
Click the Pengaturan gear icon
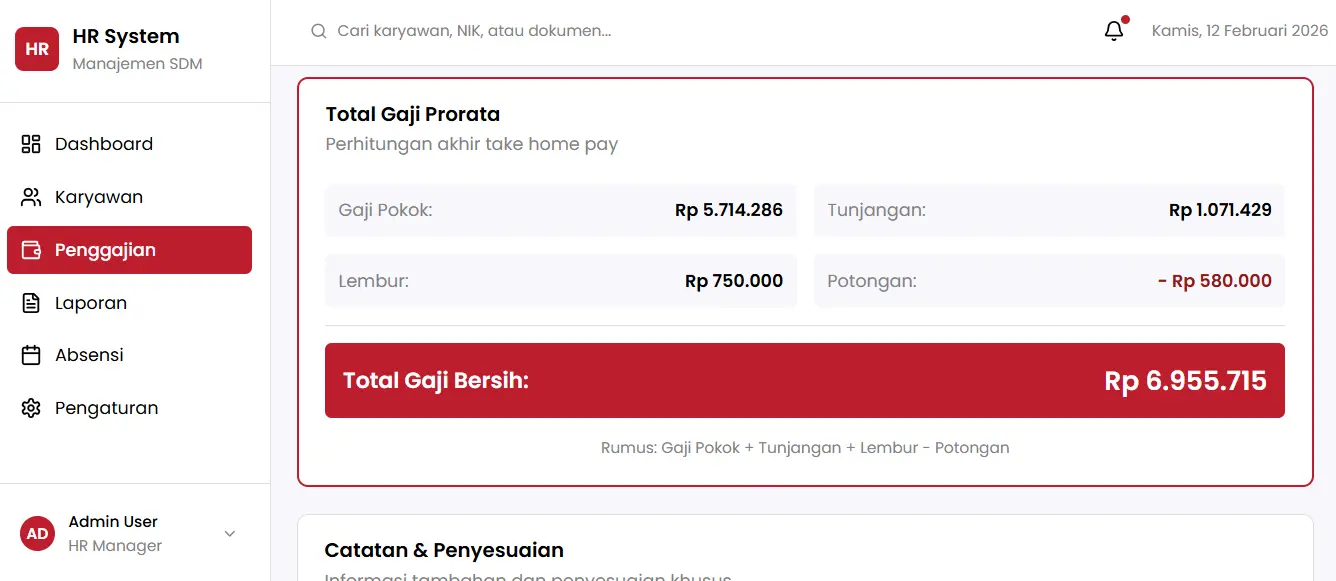(31, 408)
